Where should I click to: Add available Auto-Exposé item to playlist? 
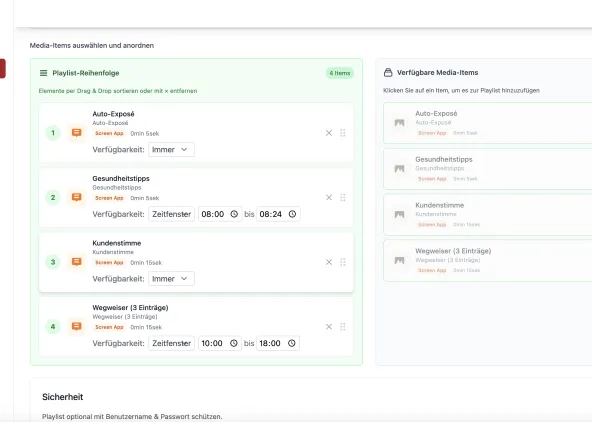pyautogui.click(x=487, y=123)
